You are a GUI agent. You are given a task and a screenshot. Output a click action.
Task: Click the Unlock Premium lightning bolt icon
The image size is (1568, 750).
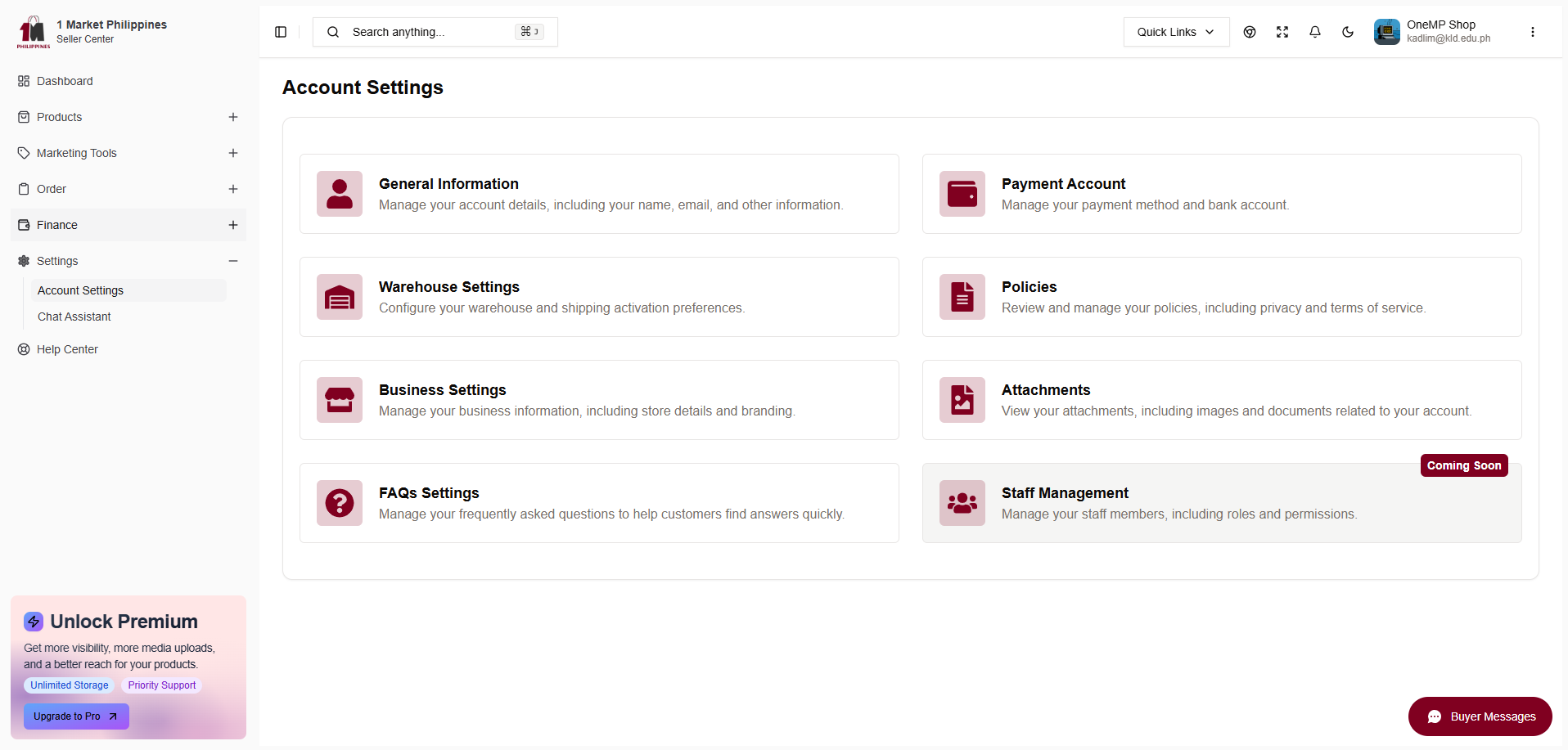[x=33, y=622]
